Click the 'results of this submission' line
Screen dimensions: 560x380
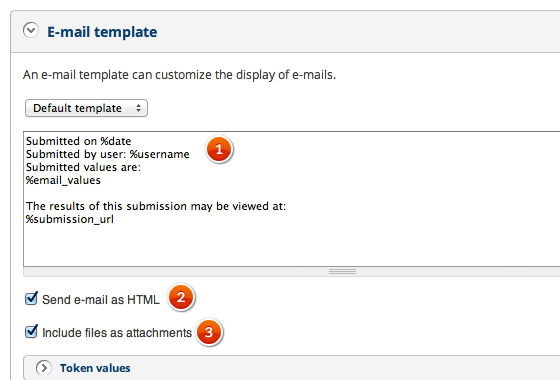[156, 206]
